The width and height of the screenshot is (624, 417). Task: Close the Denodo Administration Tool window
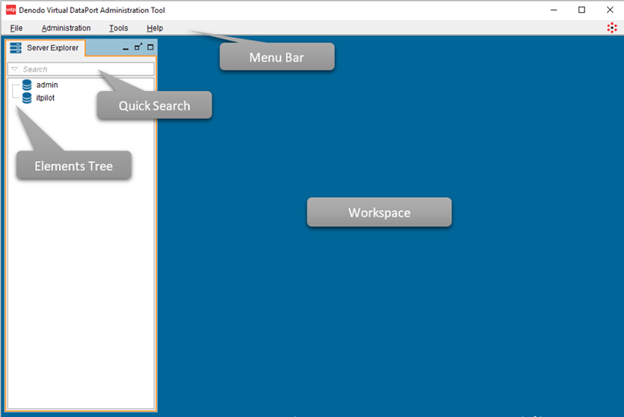pyautogui.click(x=610, y=10)
